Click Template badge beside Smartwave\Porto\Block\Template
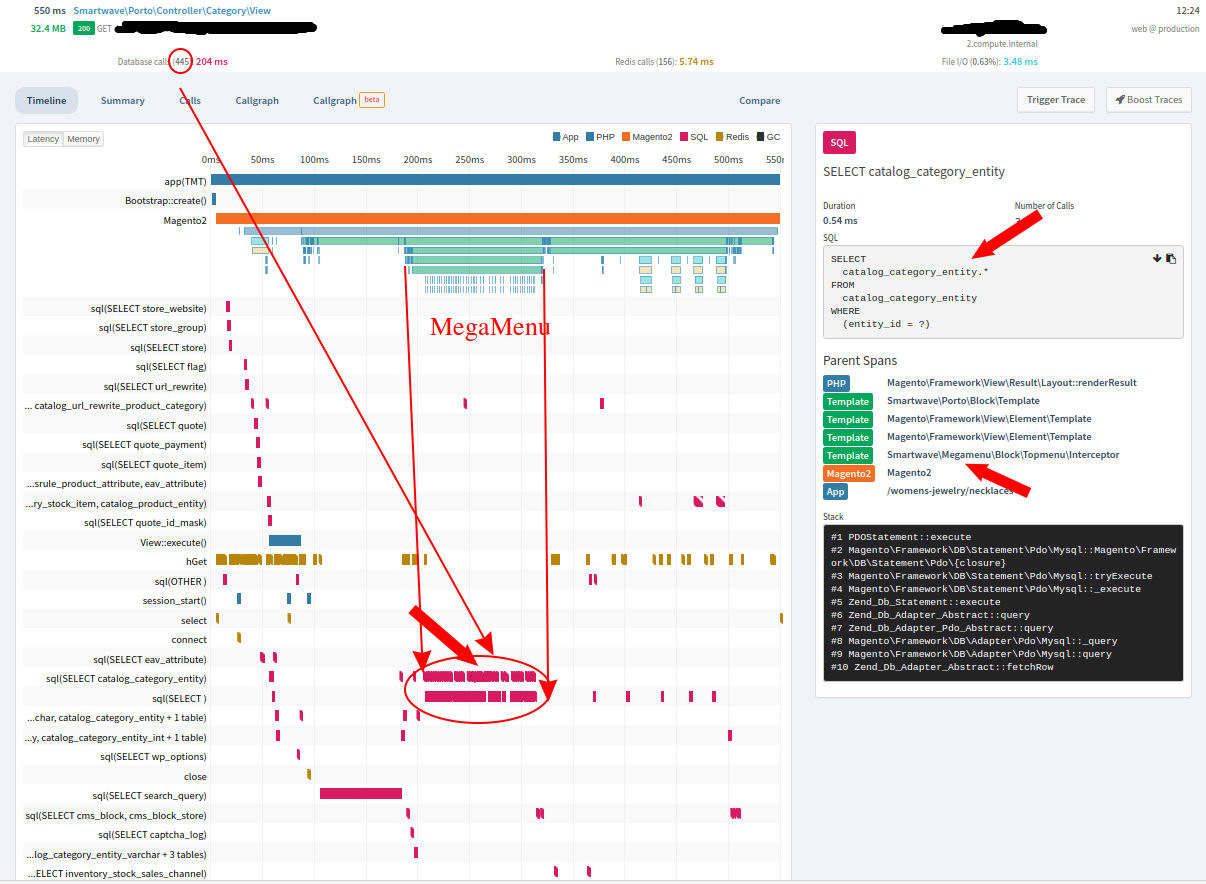1206x884 pixels. point(847,401)
